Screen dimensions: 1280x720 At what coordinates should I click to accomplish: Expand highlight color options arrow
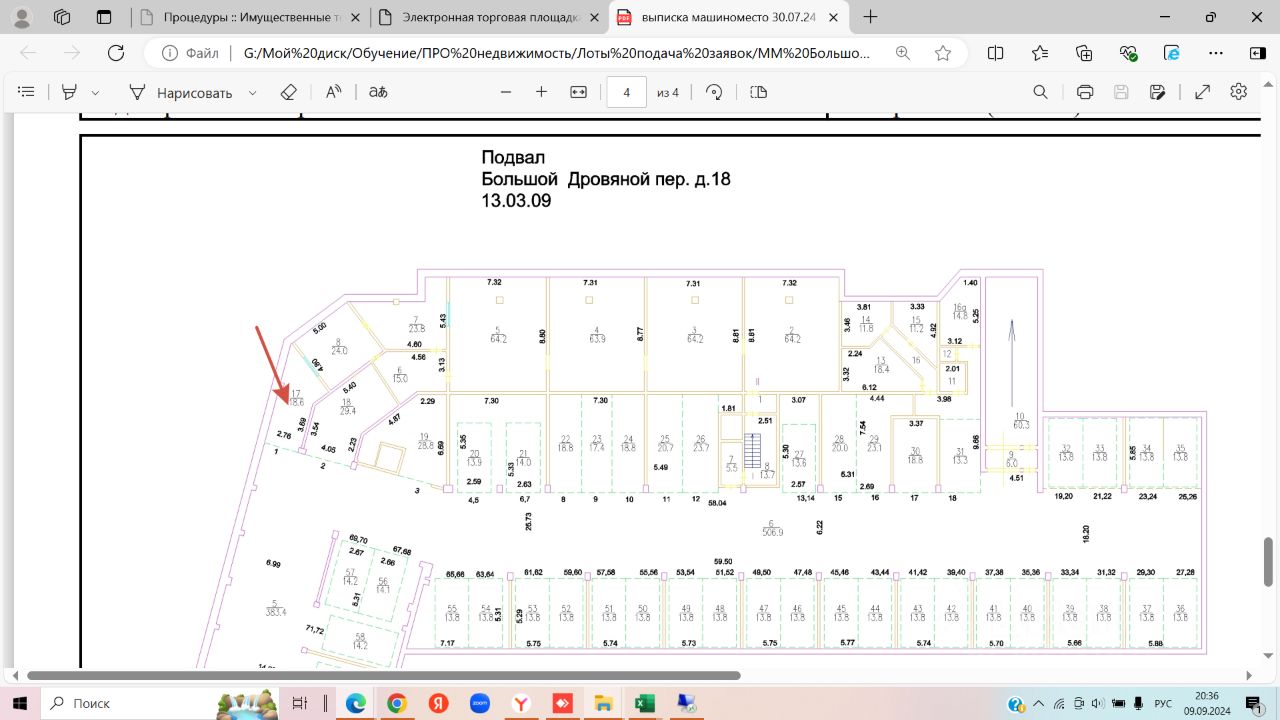(95, 92)
